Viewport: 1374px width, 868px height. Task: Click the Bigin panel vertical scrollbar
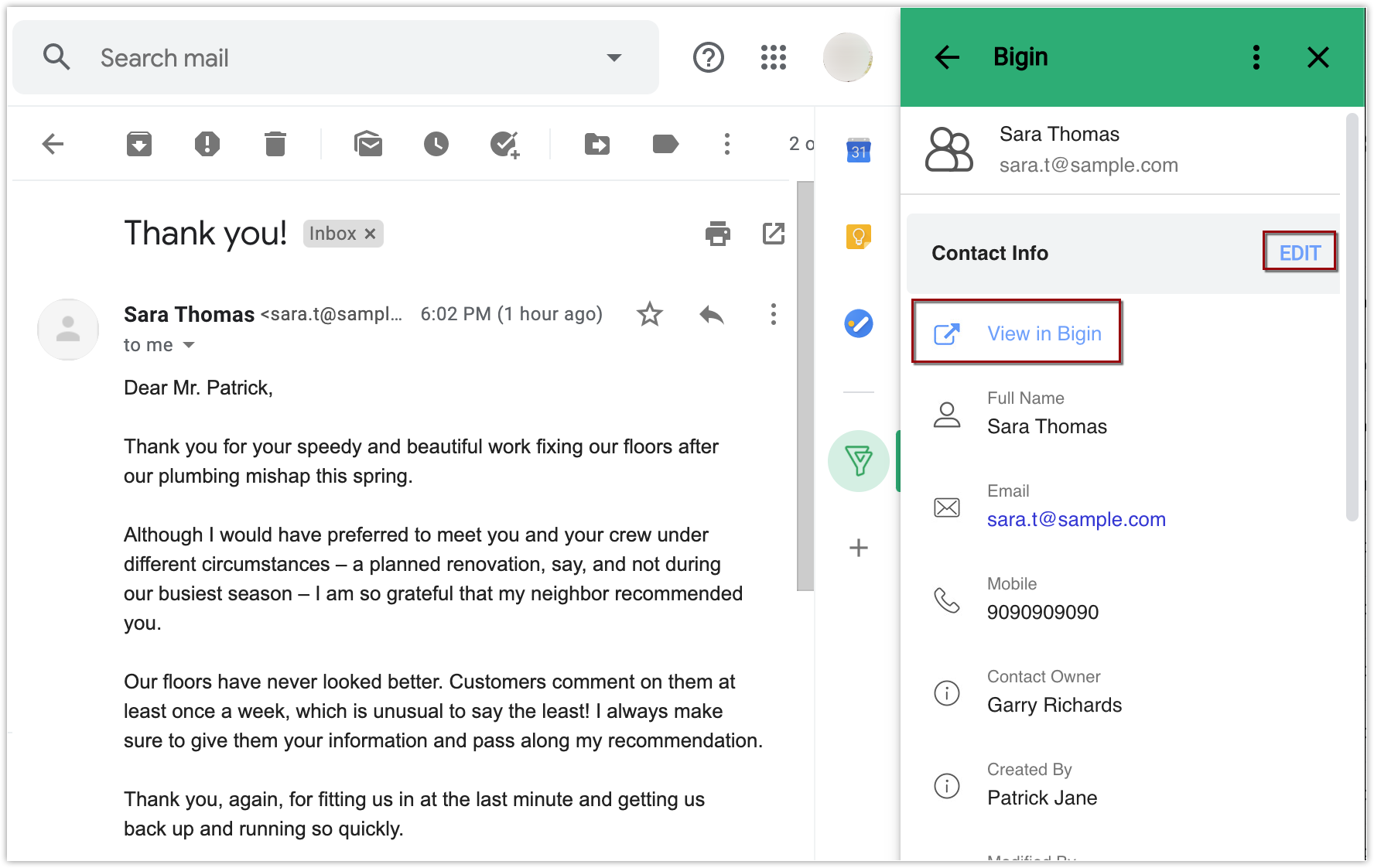point(1352,317)
